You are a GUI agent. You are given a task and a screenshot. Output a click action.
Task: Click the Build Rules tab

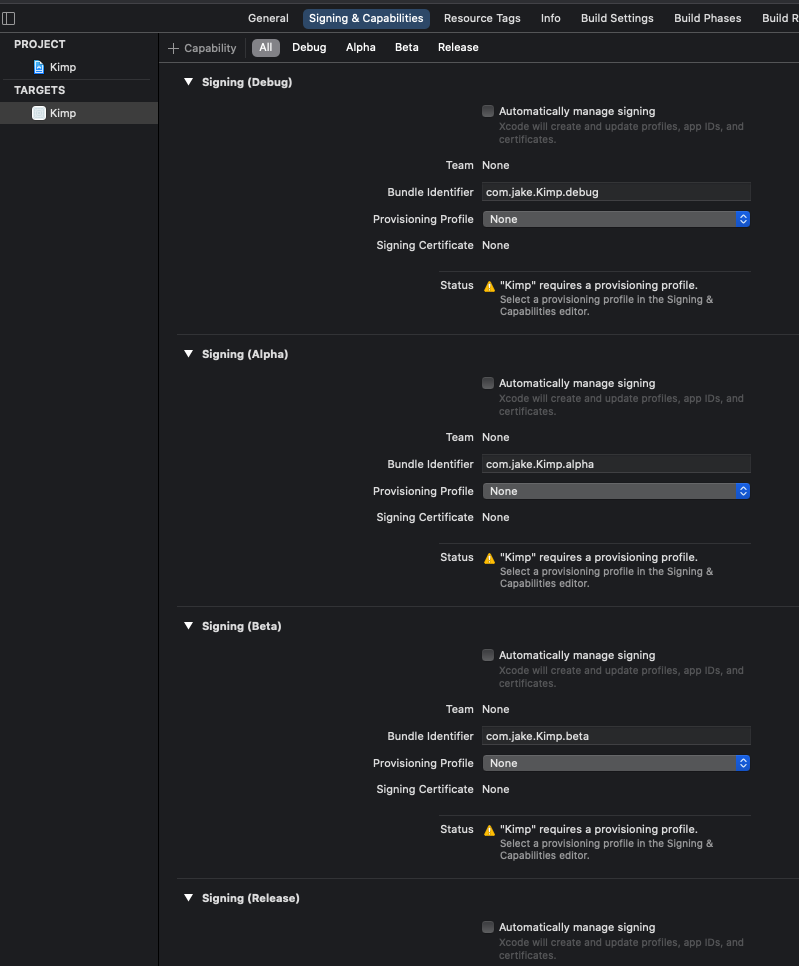(780, 18)
